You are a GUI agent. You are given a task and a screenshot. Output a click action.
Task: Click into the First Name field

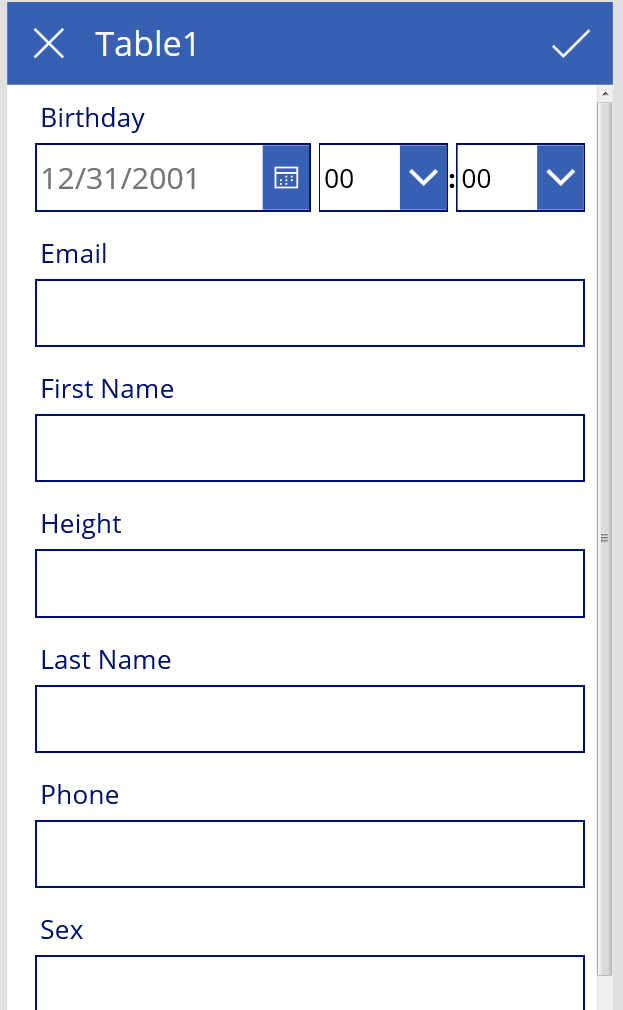point(310,448)
